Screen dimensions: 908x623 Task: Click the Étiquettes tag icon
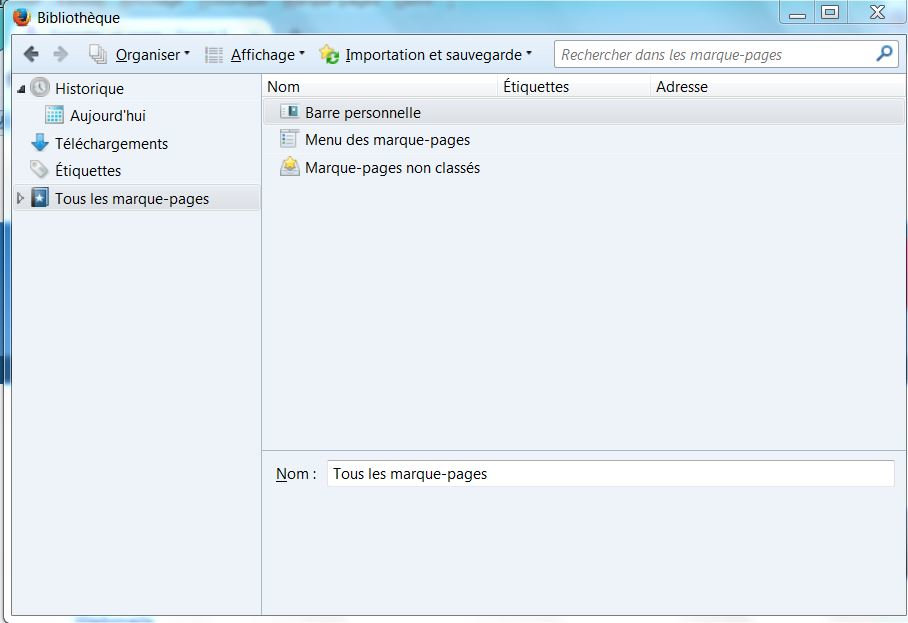39,170
